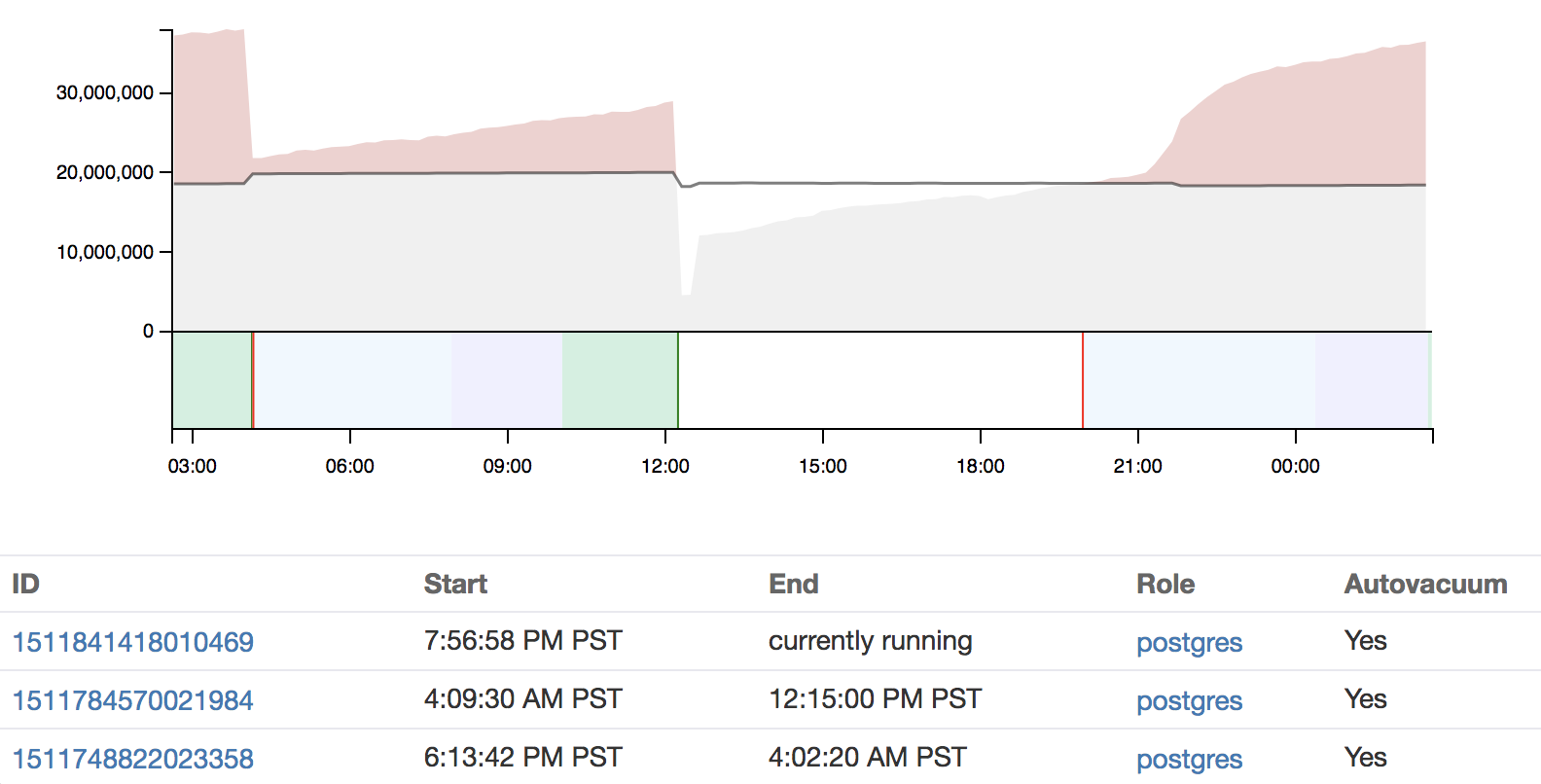
Task: Click the Role column header
Action: click(1165, 584)
